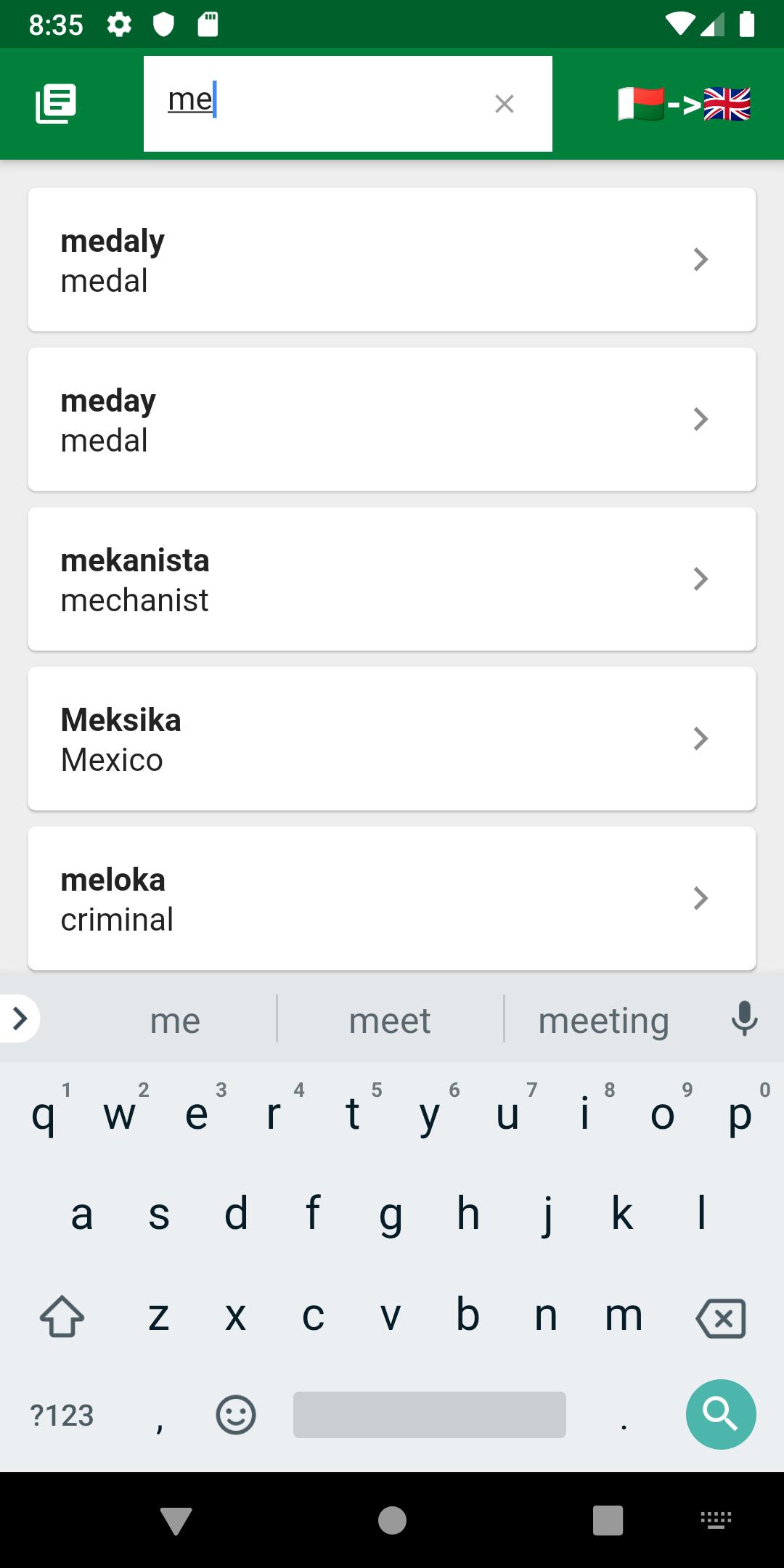Open the 'medaly' dictionary entry
784x1568 pixels.
point(392,260)
